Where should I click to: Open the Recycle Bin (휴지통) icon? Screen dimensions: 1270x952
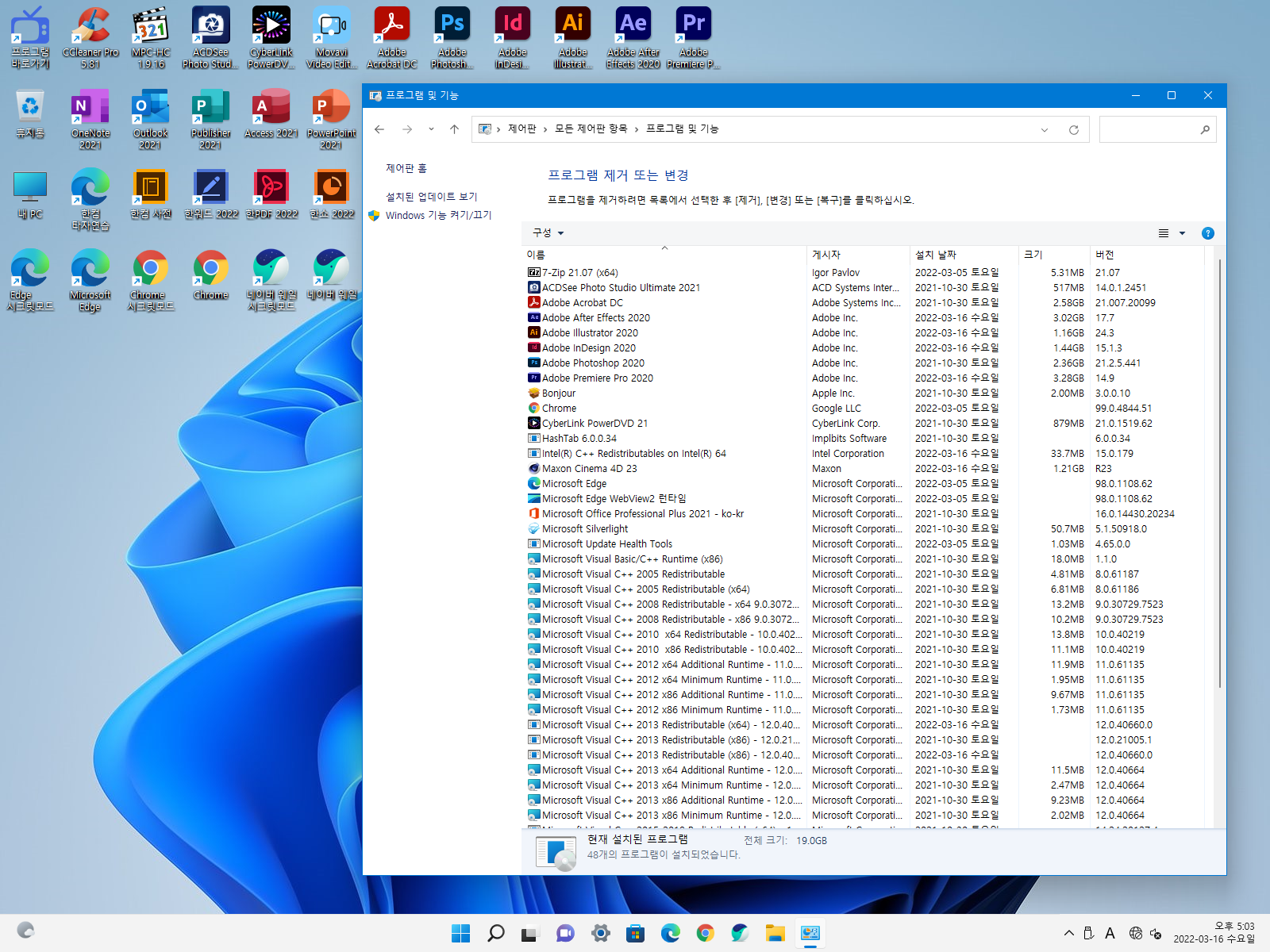tap(30, 114)
